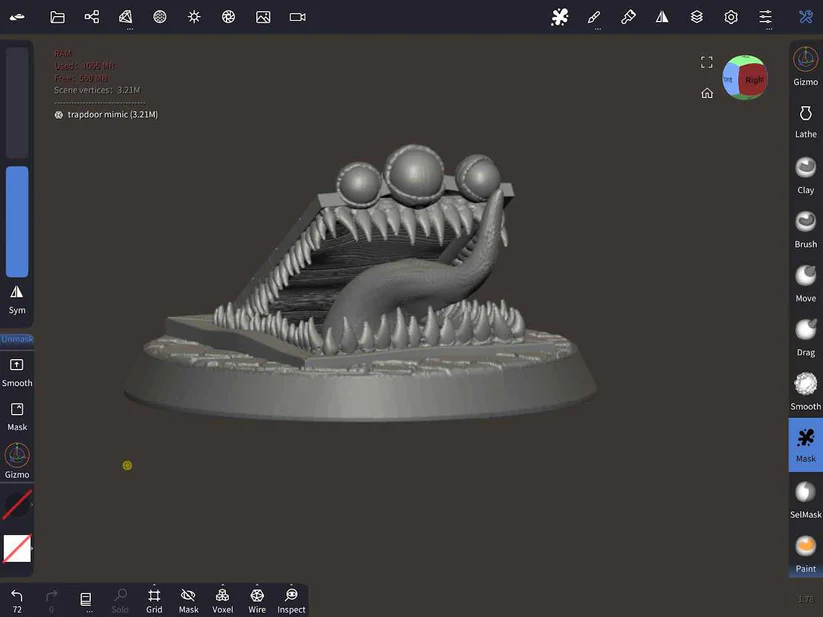The width and height of the screenshot is (823, 617).
Task: Open the Settings gear menu
Action: 731,17
